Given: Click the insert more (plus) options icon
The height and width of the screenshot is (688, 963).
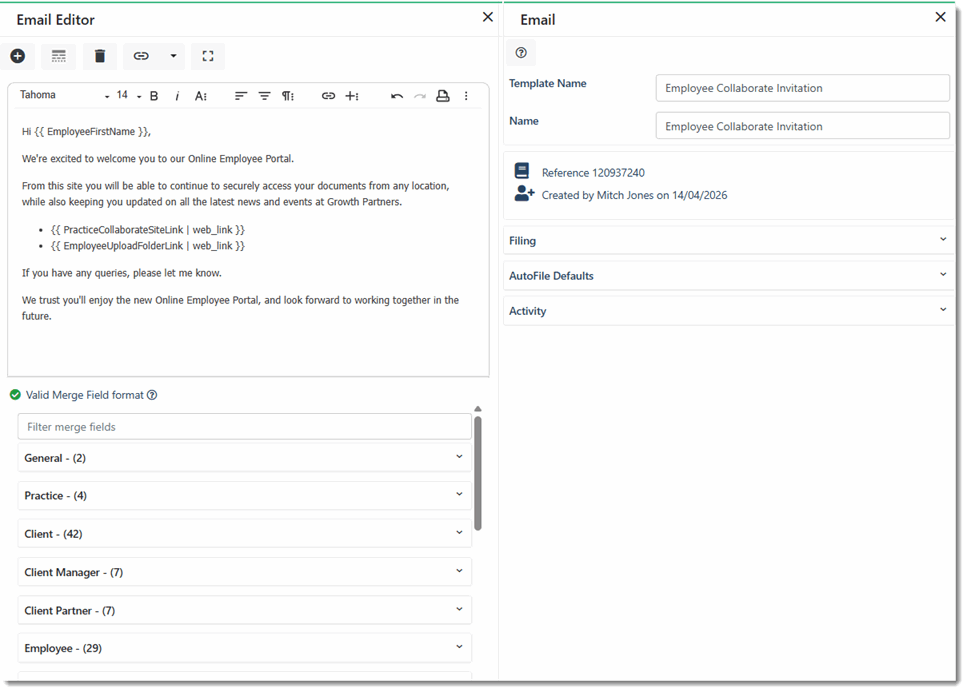Looking at the screenshot, I should pos(352,96).
